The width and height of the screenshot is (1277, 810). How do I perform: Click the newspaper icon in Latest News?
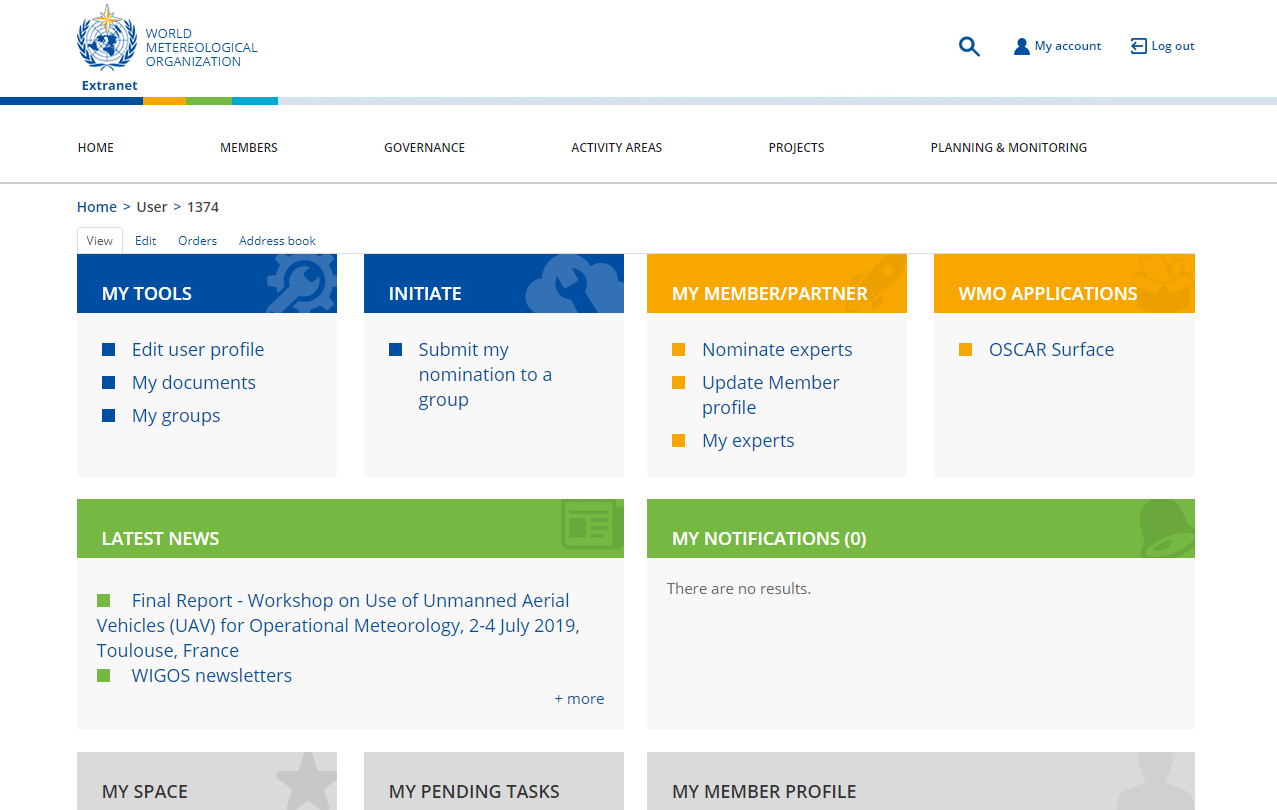tap(588, 525)
